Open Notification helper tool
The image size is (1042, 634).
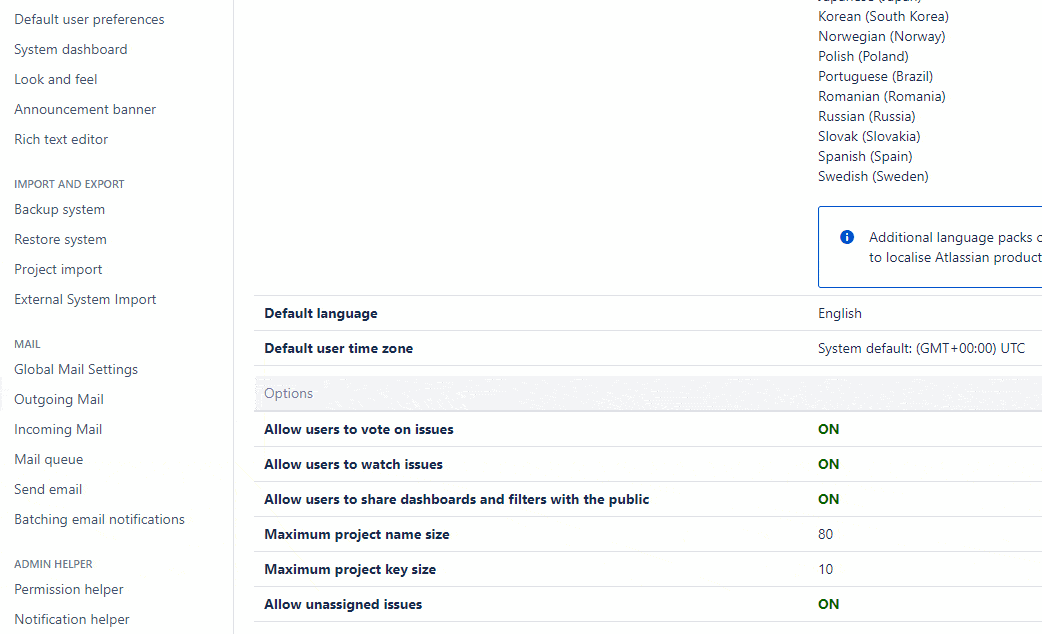pos(72,619)
